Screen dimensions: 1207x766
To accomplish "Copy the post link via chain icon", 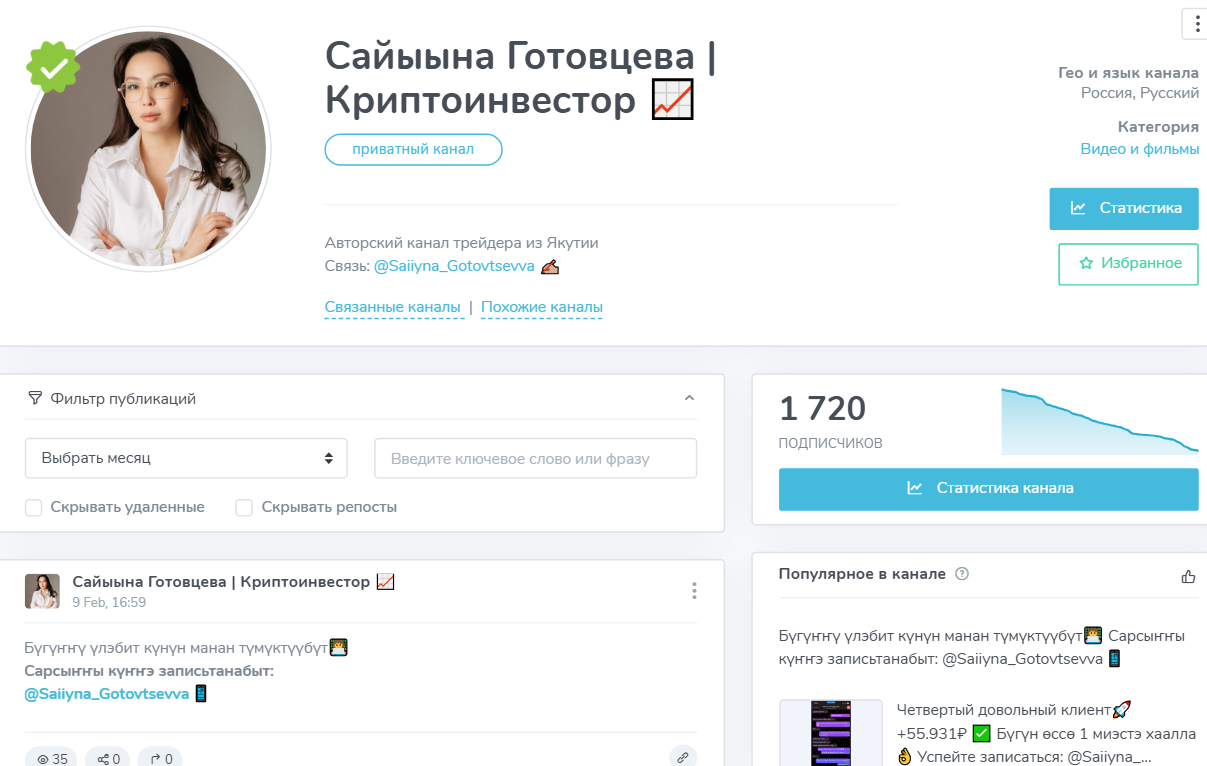I will tap(683, 758).
